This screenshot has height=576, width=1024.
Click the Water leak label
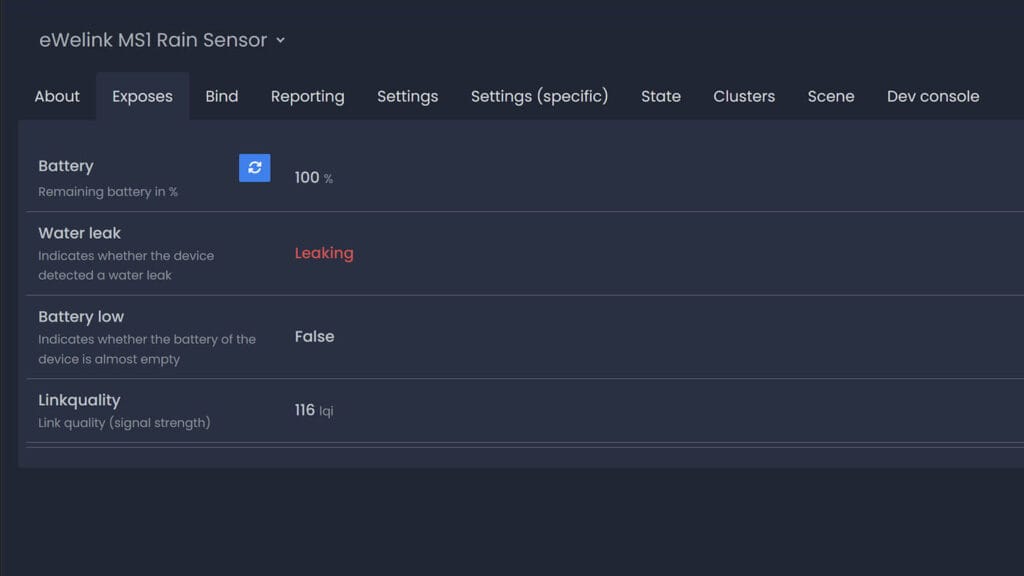click(80, 233)
